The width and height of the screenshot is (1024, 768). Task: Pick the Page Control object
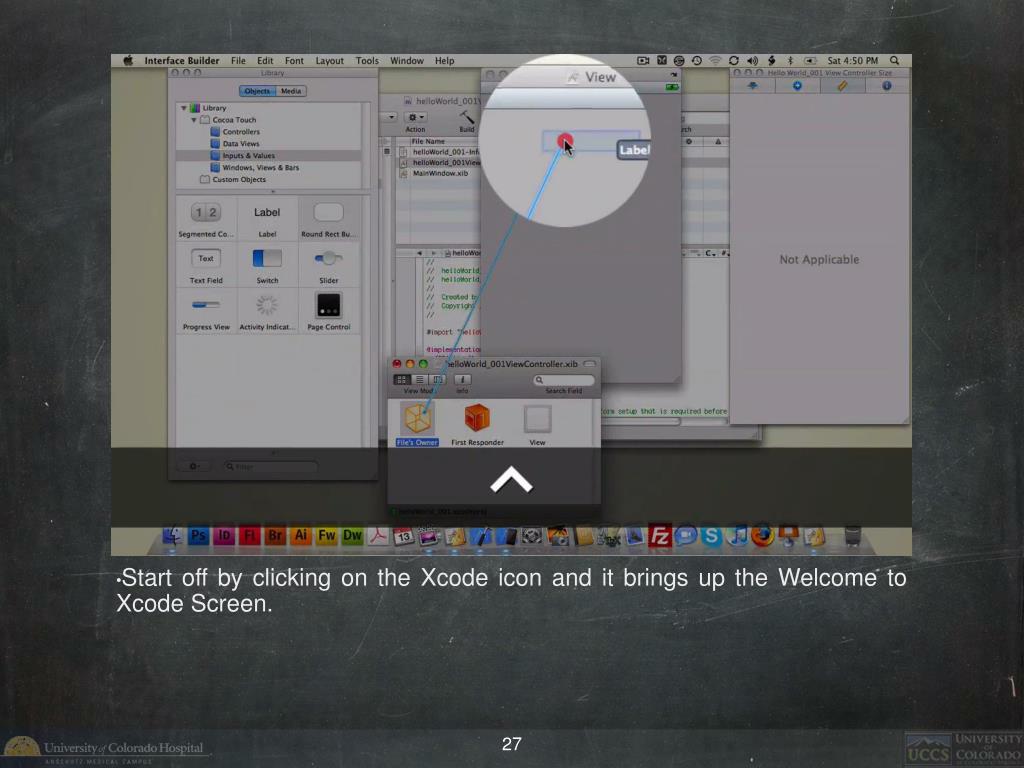coord(328,312)
